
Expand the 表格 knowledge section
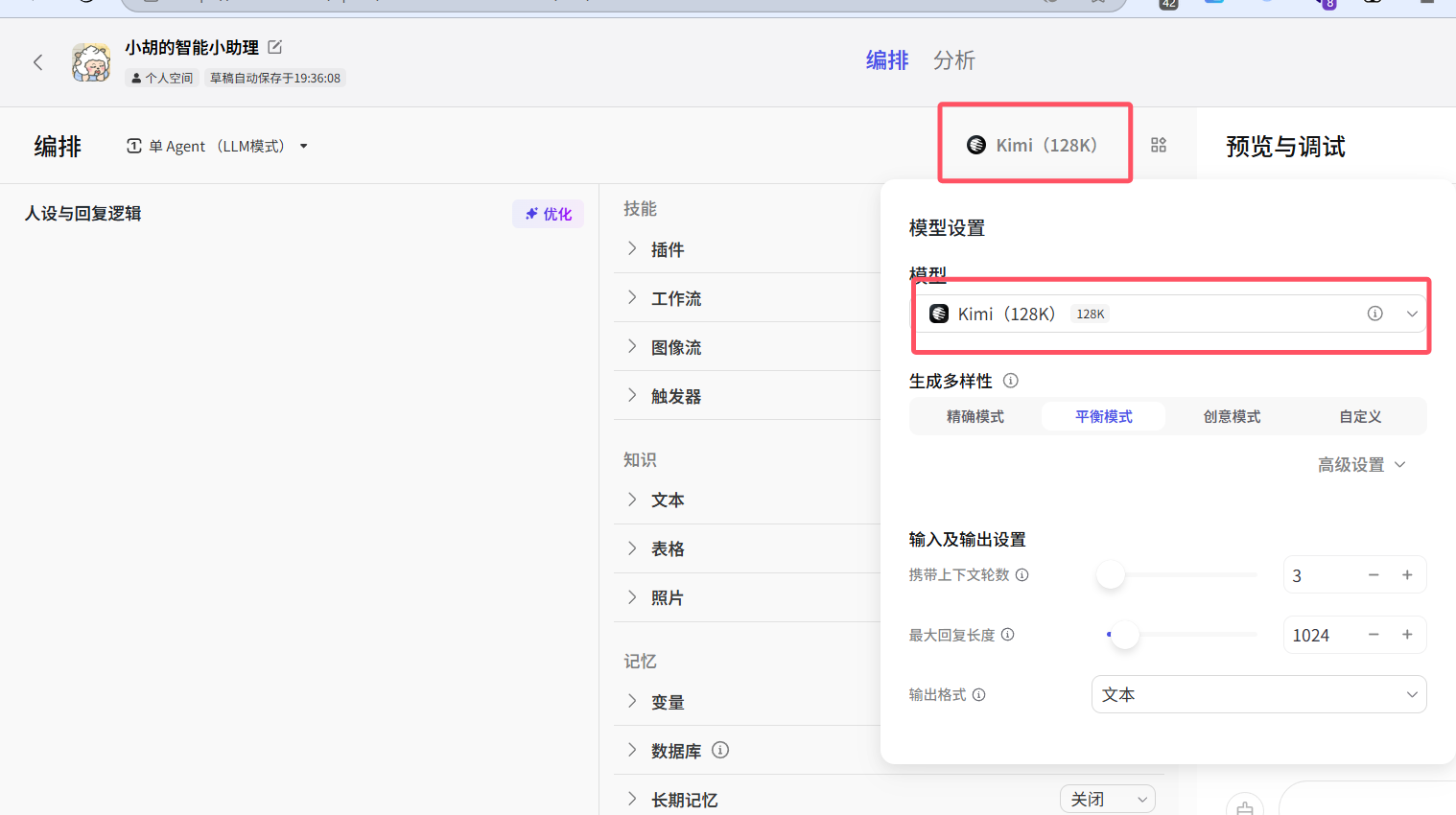632,548
